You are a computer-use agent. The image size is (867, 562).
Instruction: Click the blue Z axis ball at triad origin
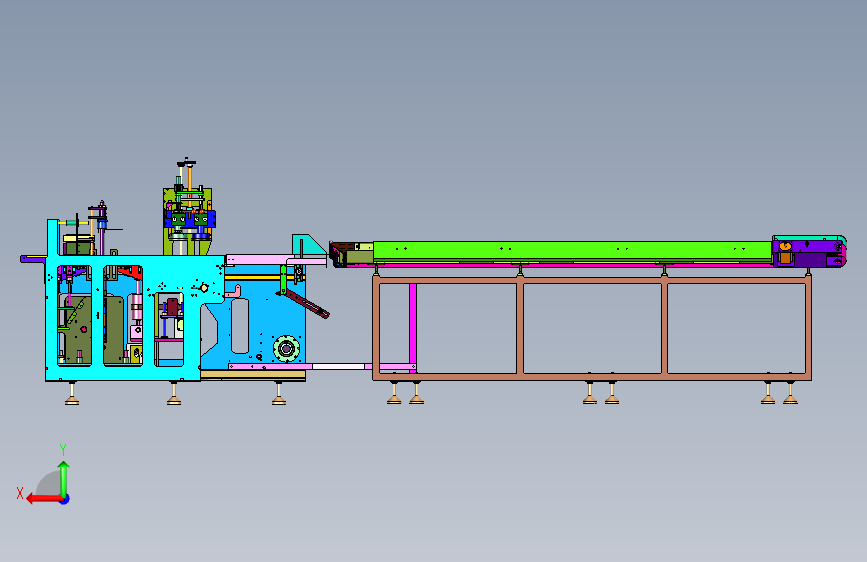[x=65, y=499]
